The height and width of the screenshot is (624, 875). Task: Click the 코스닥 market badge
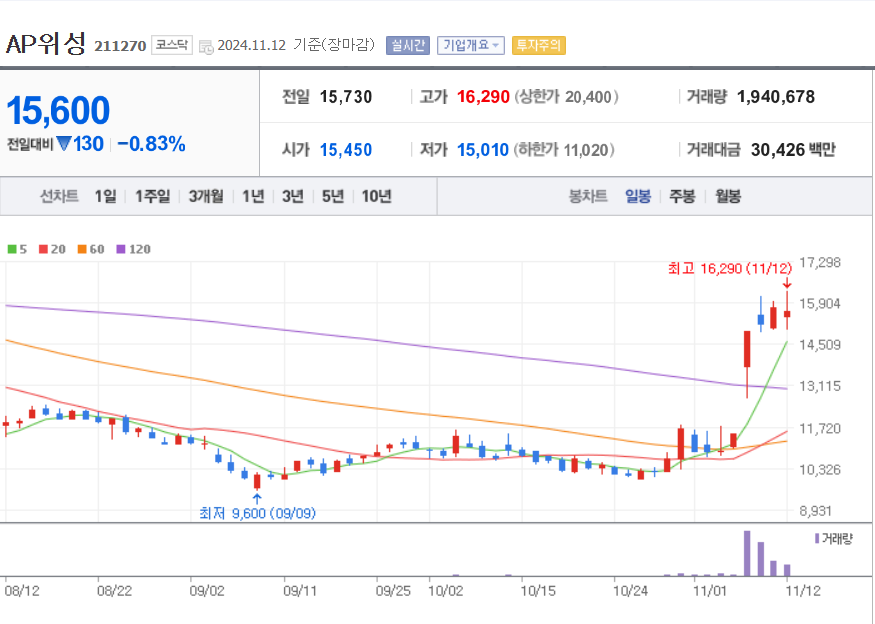click(x=172, y=45)
